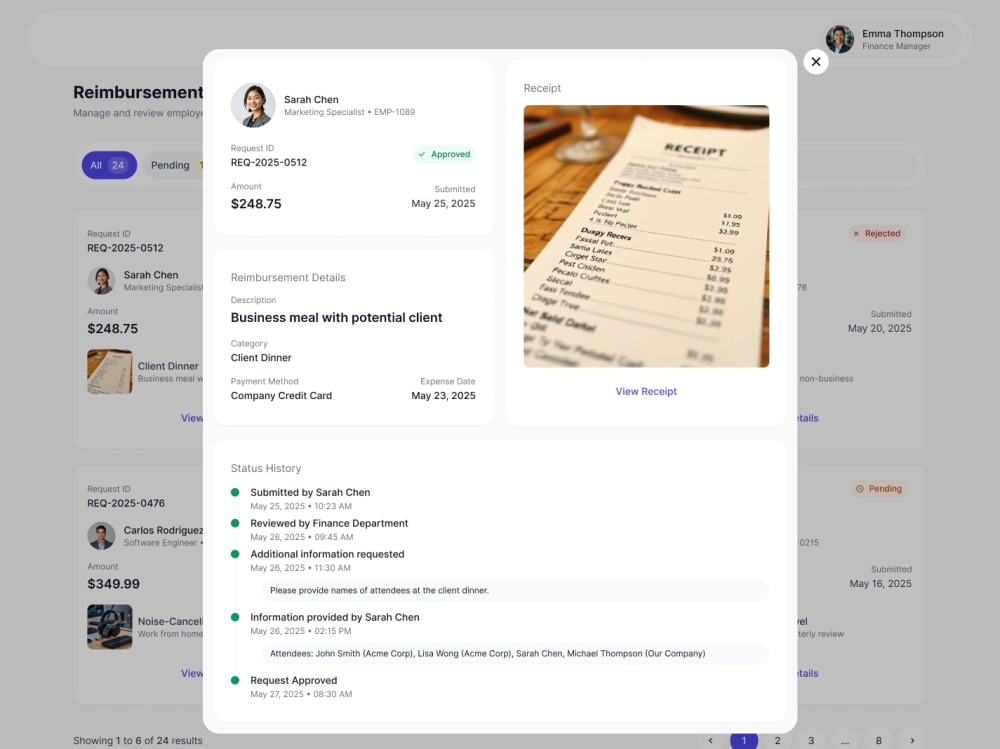The width and height of the screenshot is (1000, 749).
Task: Click Request ID REQ-2025-0512 in the dialog
Action: [x=268, y=162]
